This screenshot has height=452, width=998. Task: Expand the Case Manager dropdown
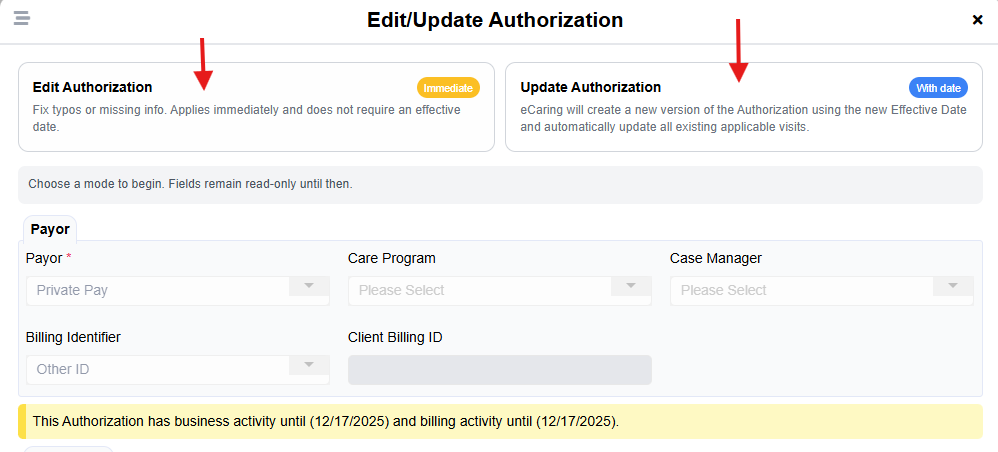tap(821, 290)
